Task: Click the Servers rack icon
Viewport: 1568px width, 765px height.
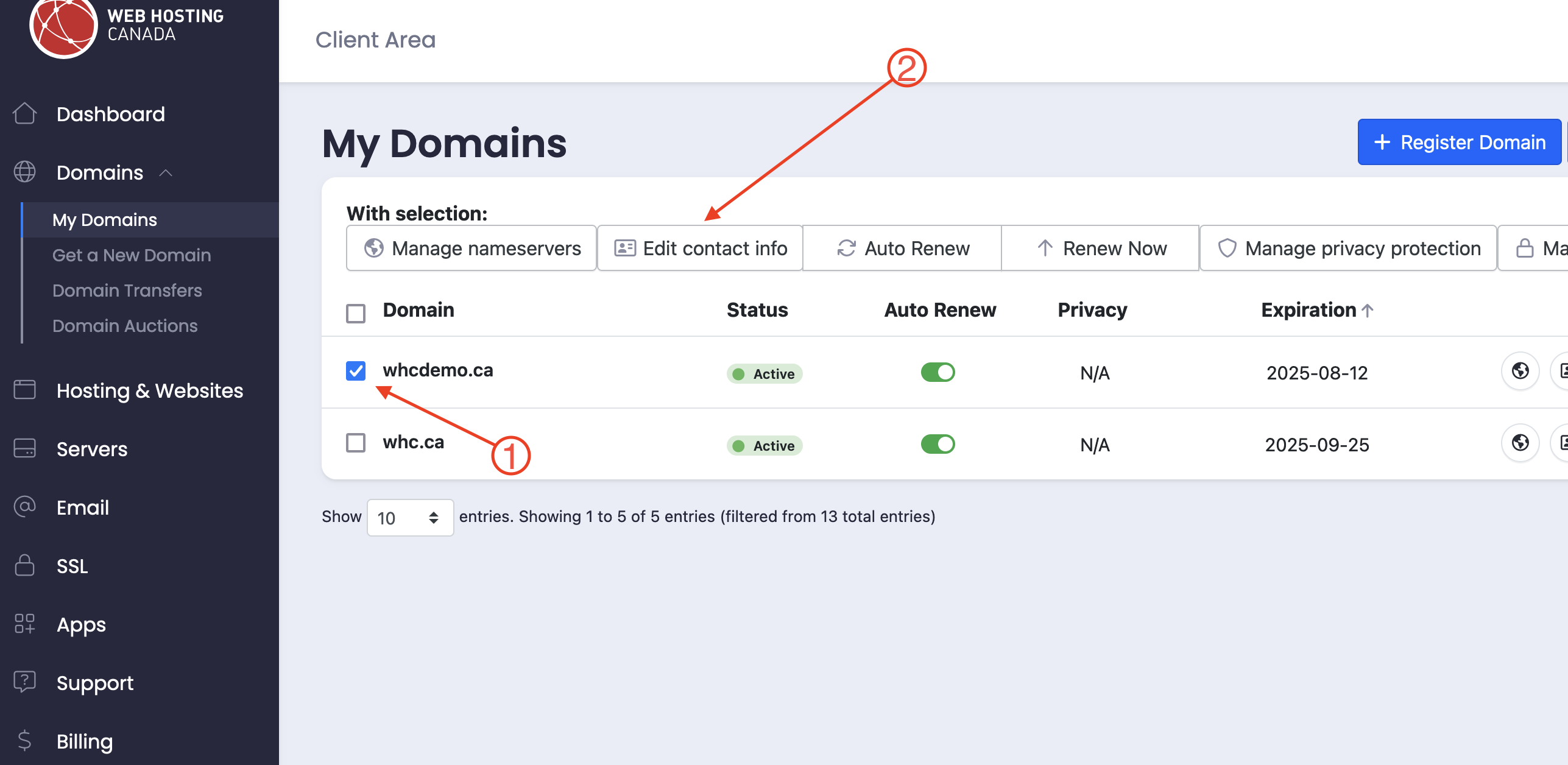Action: point(24,448)
